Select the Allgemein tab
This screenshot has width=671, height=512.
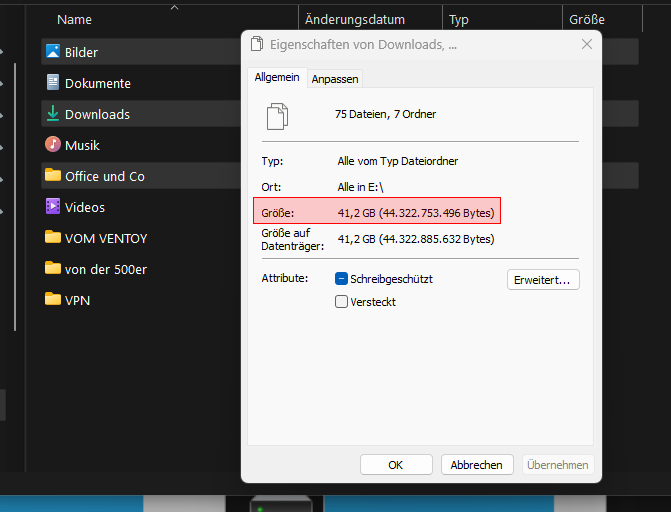pos(277,77)
